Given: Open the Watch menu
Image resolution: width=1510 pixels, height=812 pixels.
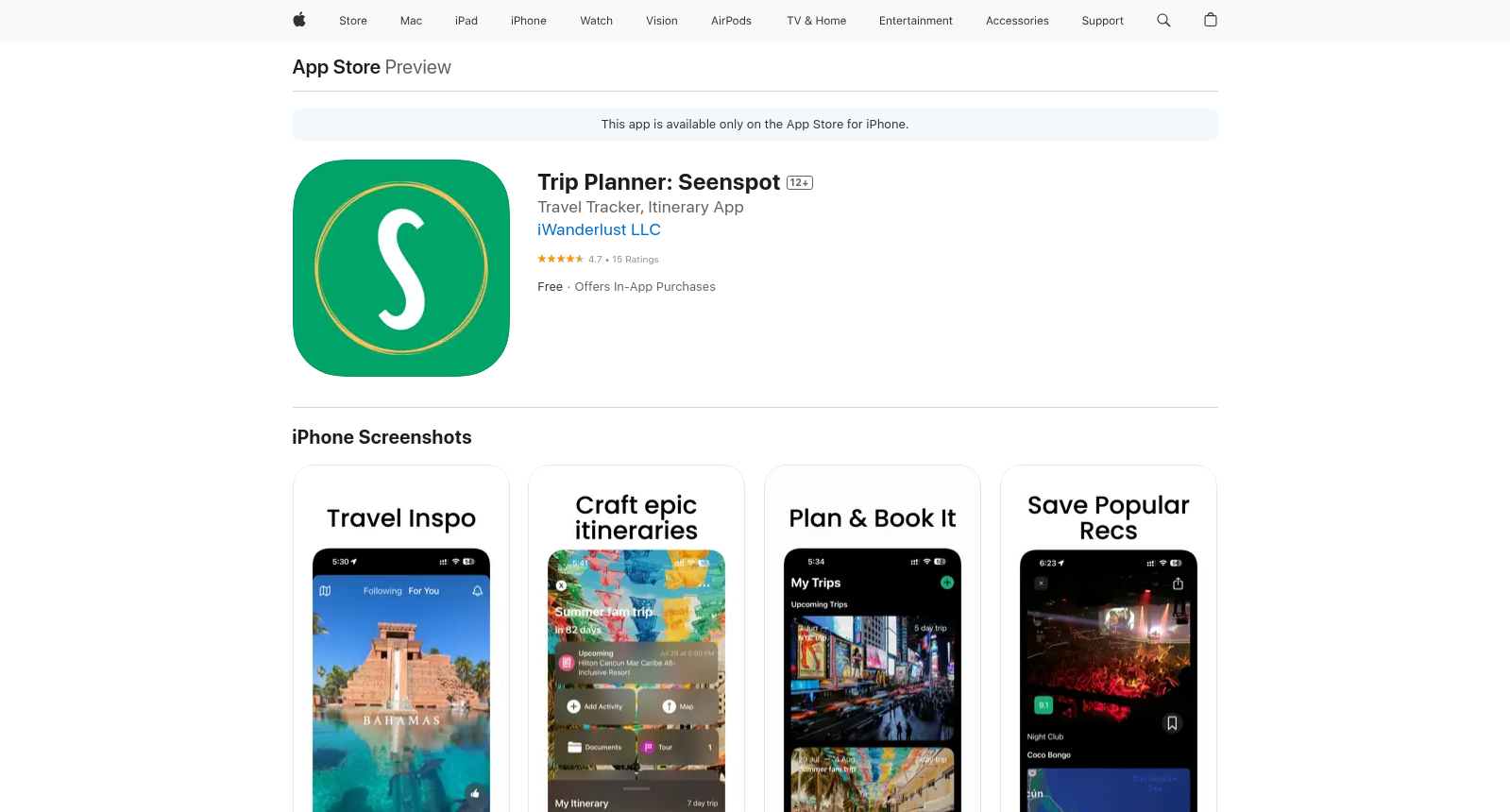Looking at the screenshot, I should click(x=597, y=21).
